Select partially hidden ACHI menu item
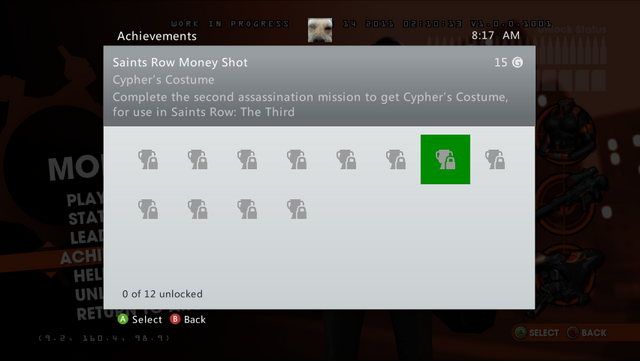Viewport: 640px width, 361px height. 81,256
